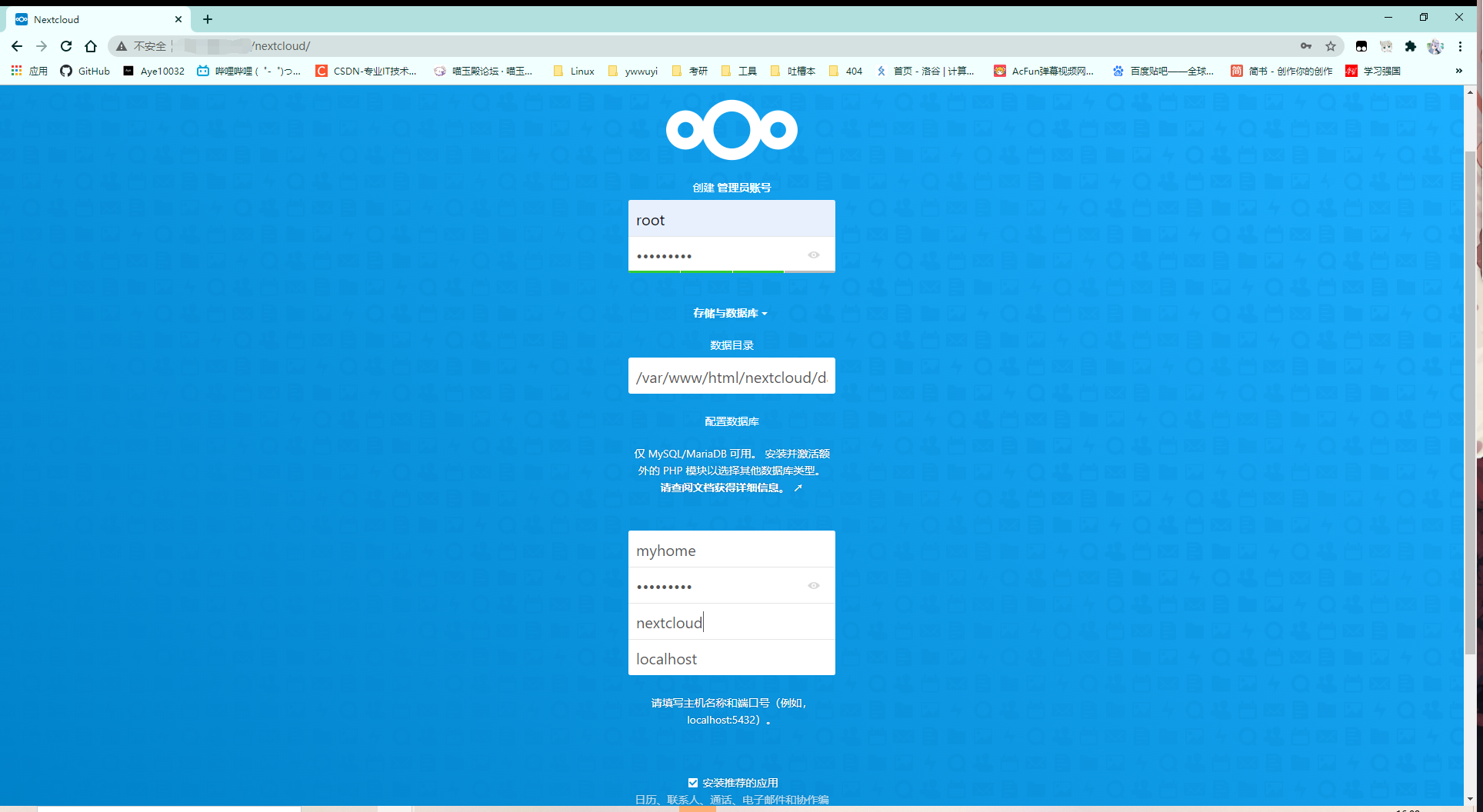
Task: Open the browser home page icon
Action: coord(91,46)
